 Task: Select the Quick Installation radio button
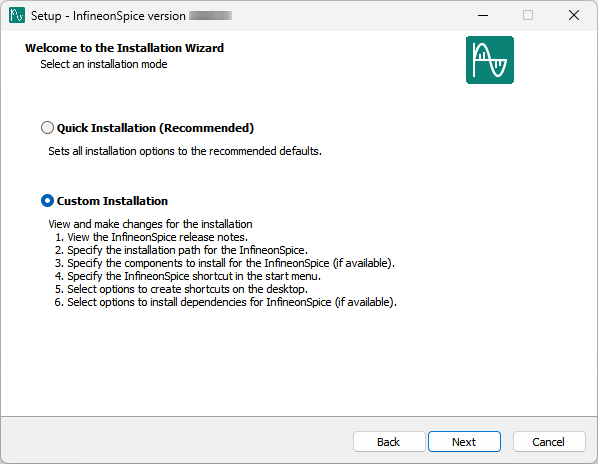[47, 128]
